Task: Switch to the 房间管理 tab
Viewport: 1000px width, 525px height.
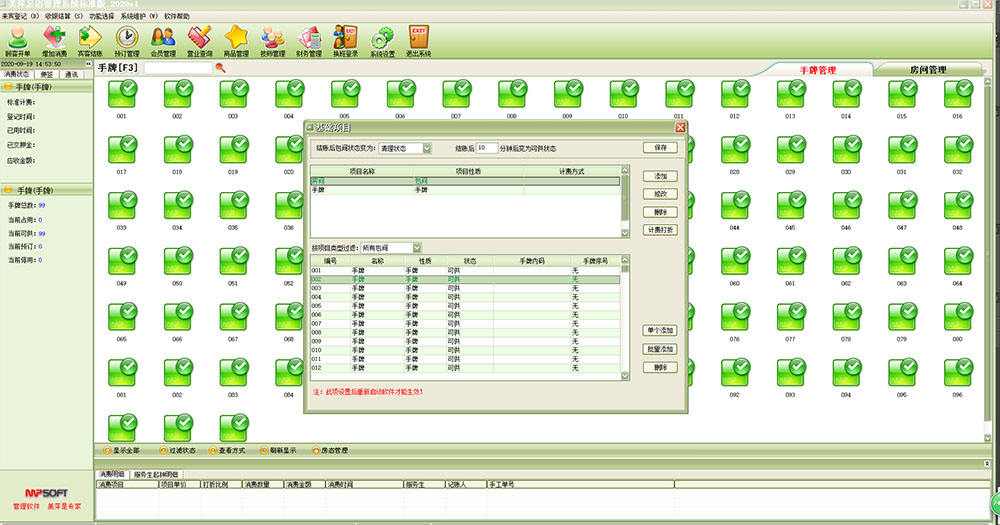Action: click(927, 70)
